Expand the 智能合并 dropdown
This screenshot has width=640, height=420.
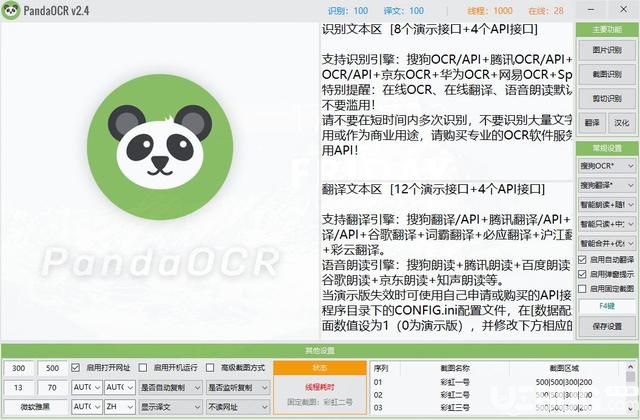pyautogui.click(x=607, y=243)
